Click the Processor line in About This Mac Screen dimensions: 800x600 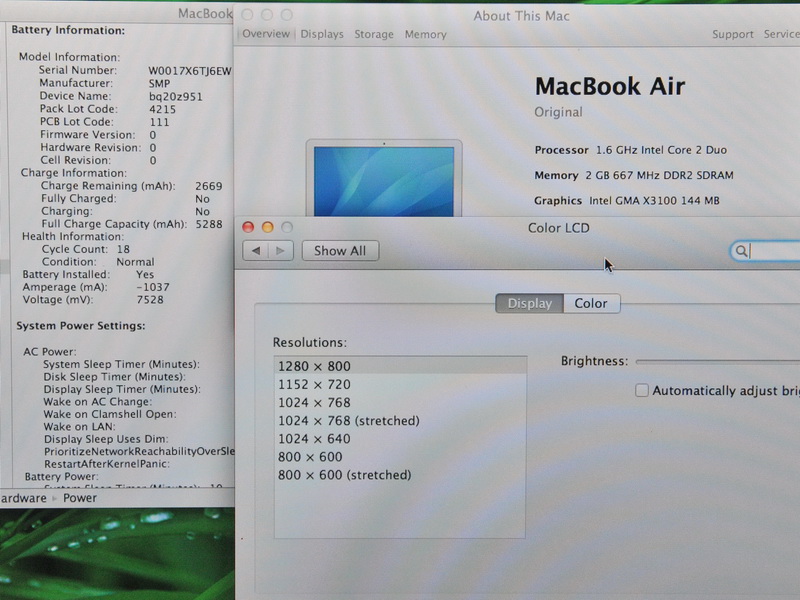point(631,150)
